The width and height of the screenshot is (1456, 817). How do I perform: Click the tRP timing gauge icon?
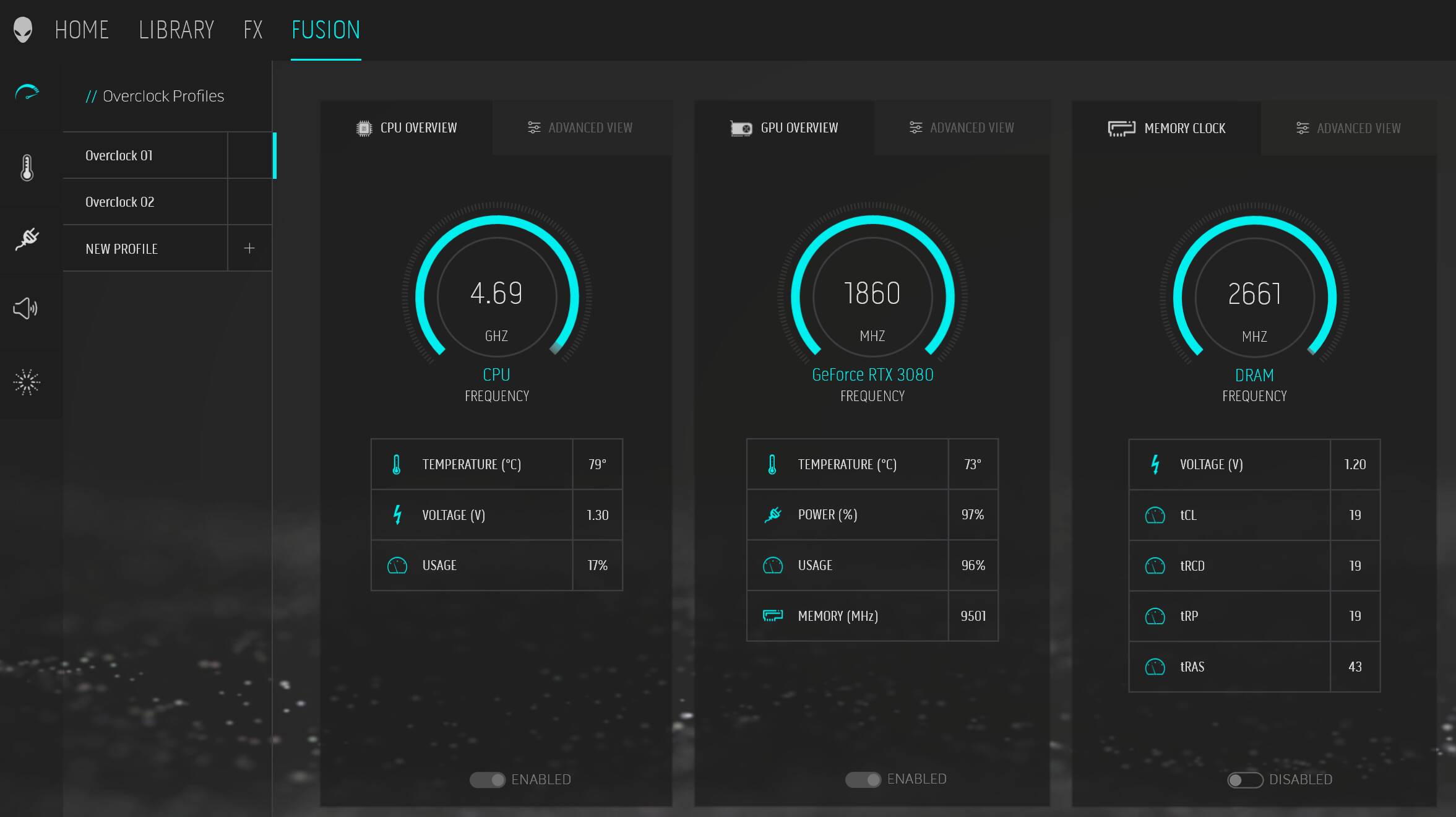coord(1155,616)
